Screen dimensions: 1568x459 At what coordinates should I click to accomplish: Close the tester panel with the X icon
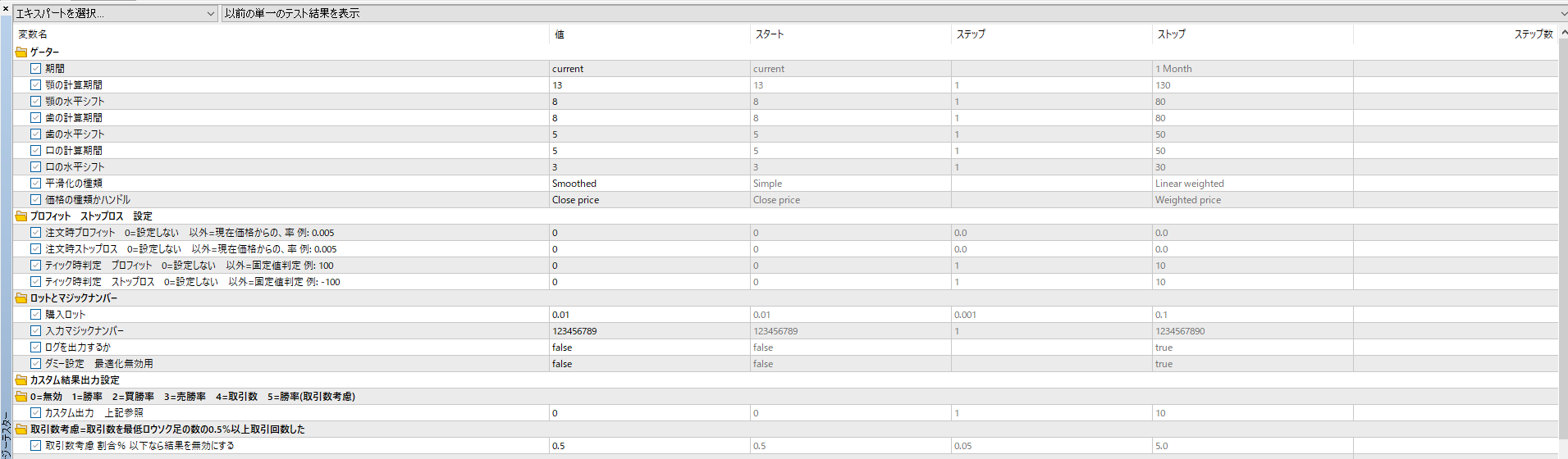tap(6, 8)
